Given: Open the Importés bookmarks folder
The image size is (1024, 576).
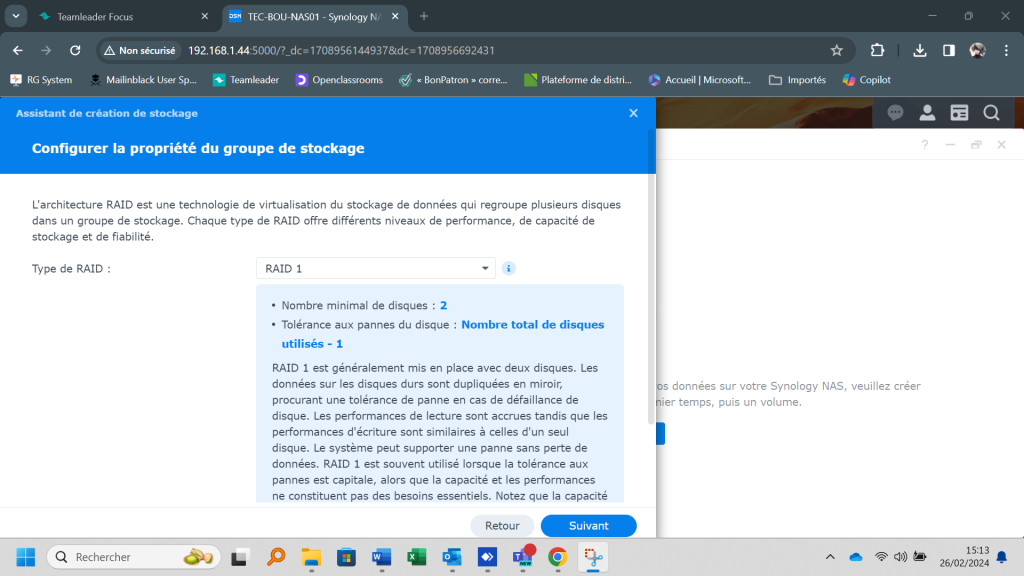Looking at the screenshot, I should pos(797,80).
